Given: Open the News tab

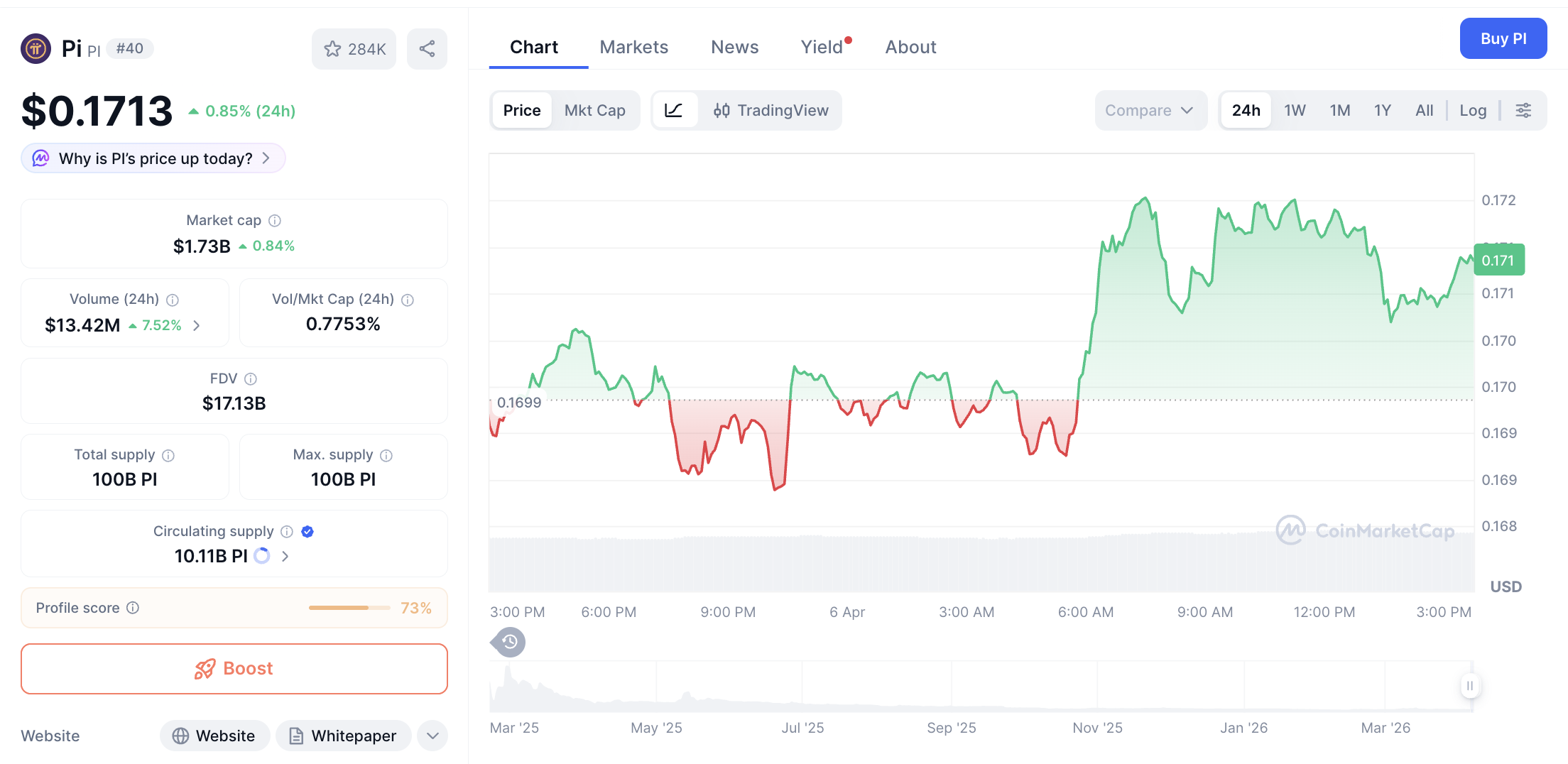Looking at the screenshot, I should click(735, 47).
